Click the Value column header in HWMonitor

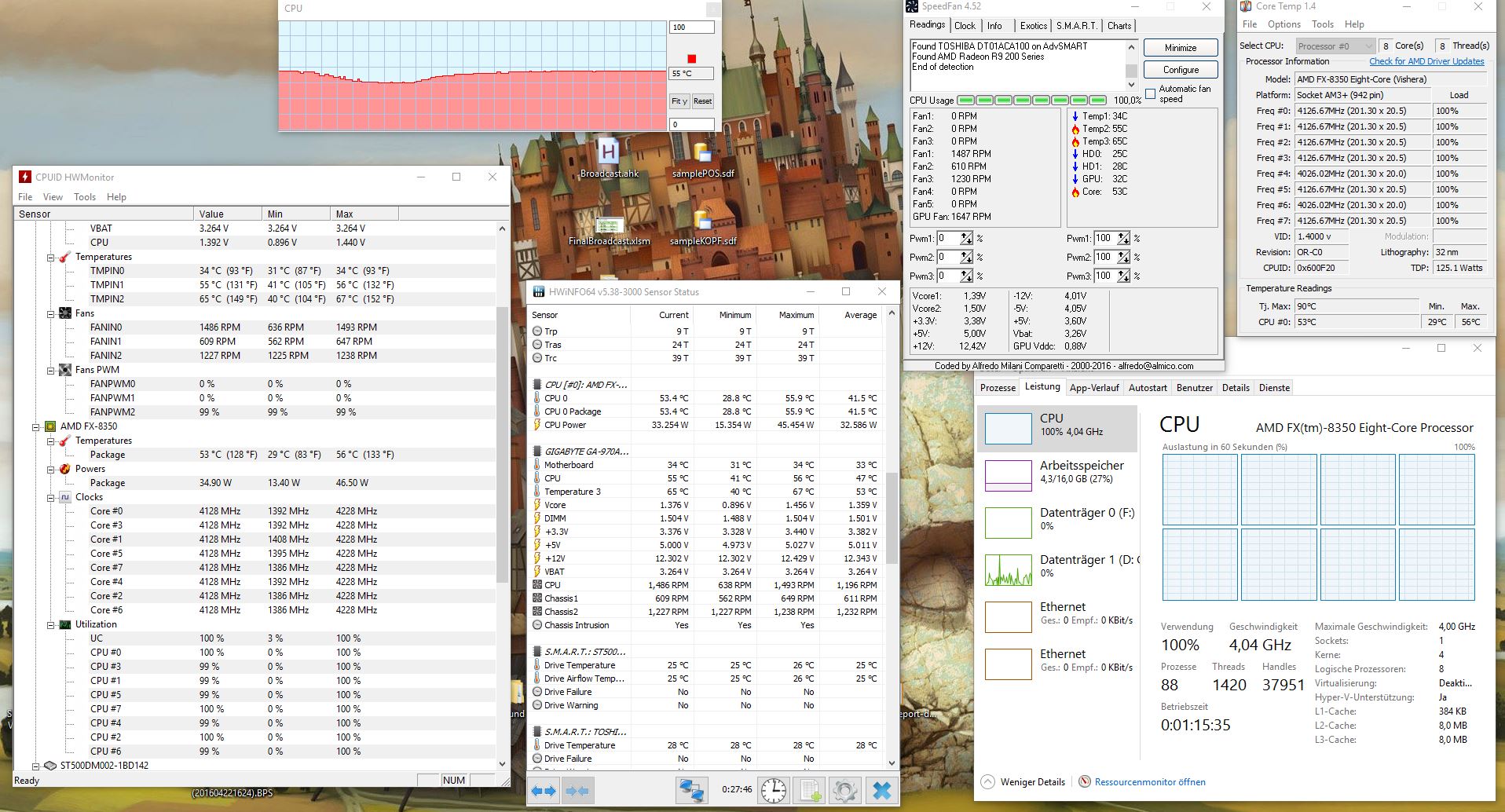pos(228,214)
